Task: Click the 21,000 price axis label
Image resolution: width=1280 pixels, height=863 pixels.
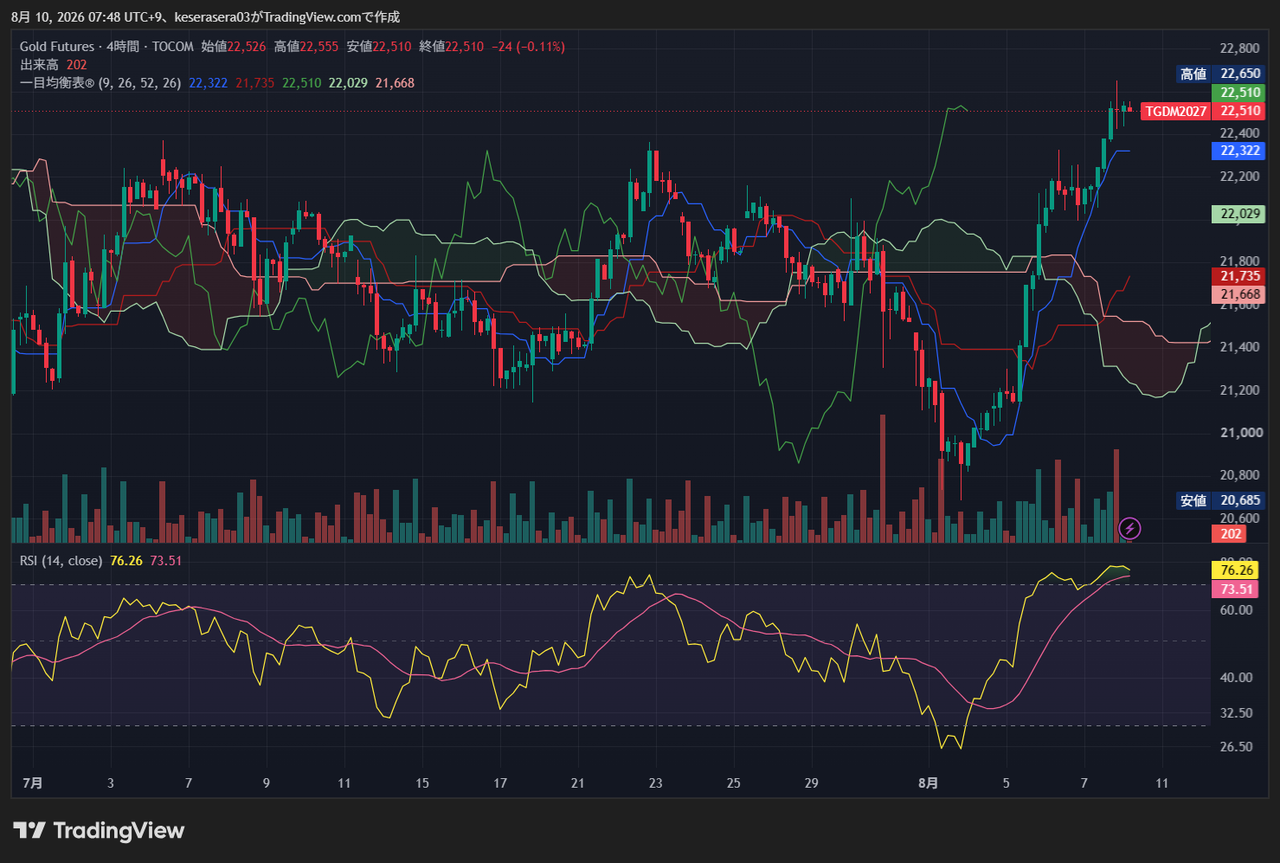Action: pos(1240,432)
